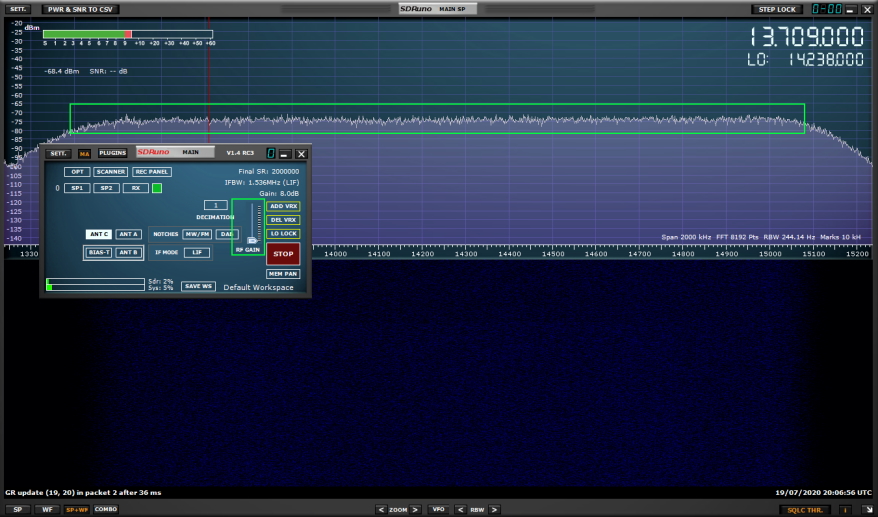Screen dimensions: 878x517
Task: Toggle the BIAS-T power option
Action: 99,253
